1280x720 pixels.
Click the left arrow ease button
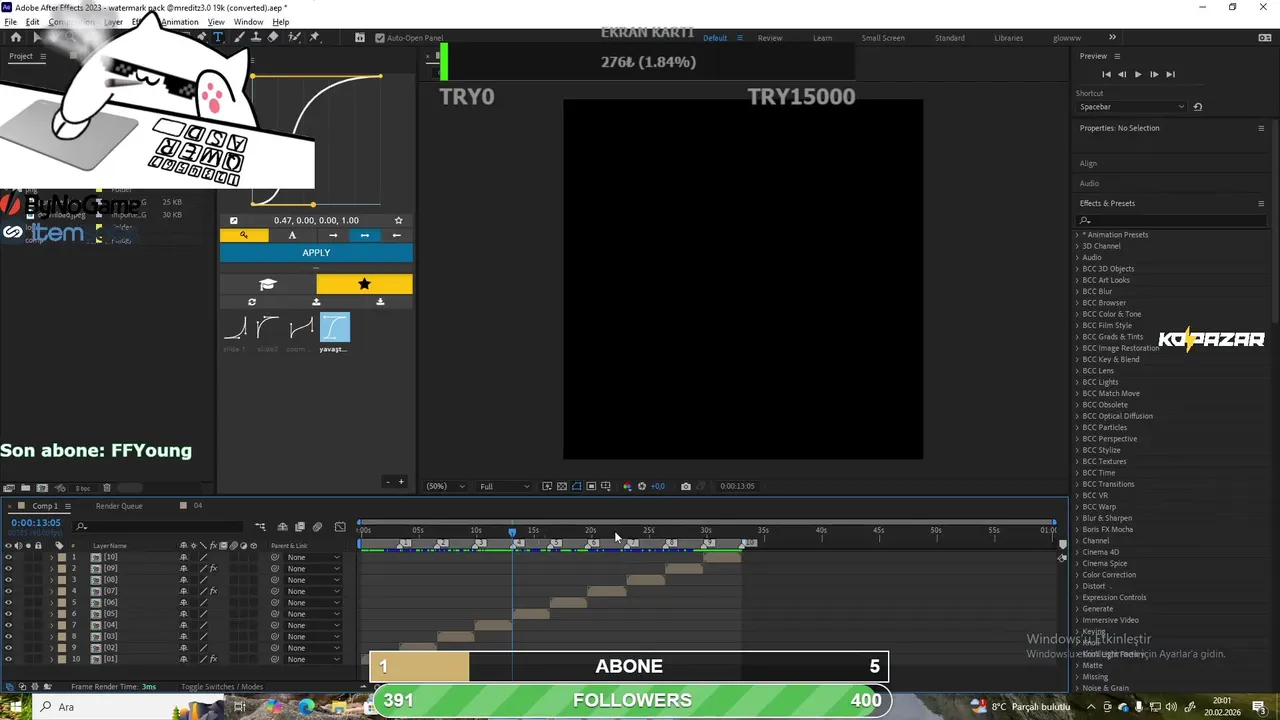pyautogui.click(x=397, y=235)
